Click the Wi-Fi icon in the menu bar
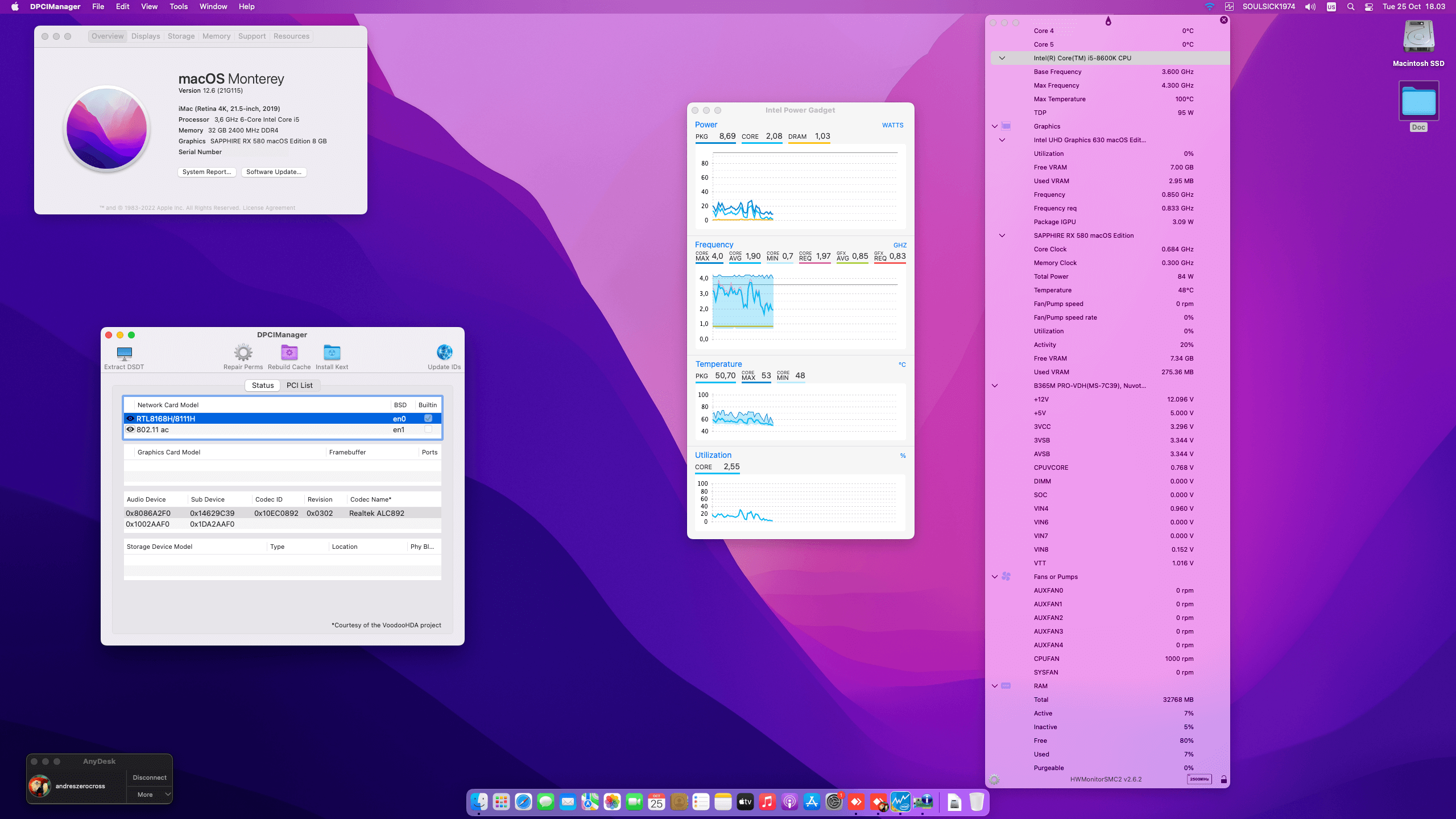Screen dimensions: 1456x819 point(1210,7)
